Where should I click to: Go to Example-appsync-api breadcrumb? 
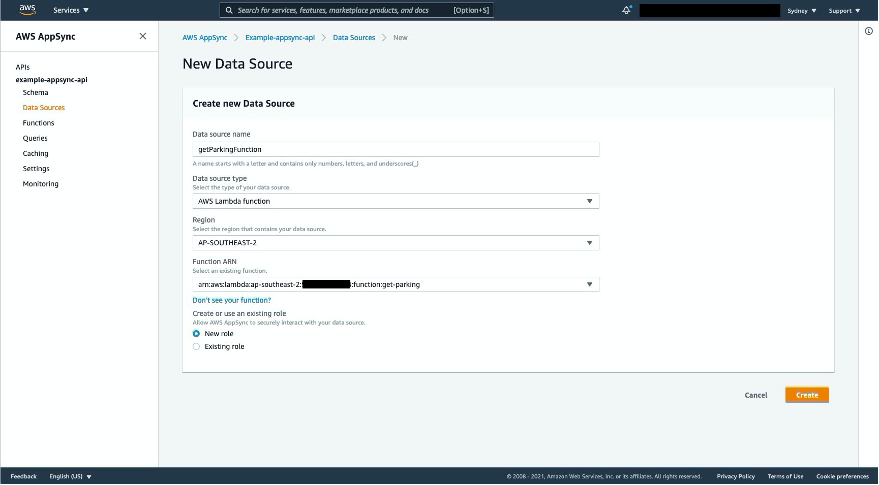pos(280,38)
